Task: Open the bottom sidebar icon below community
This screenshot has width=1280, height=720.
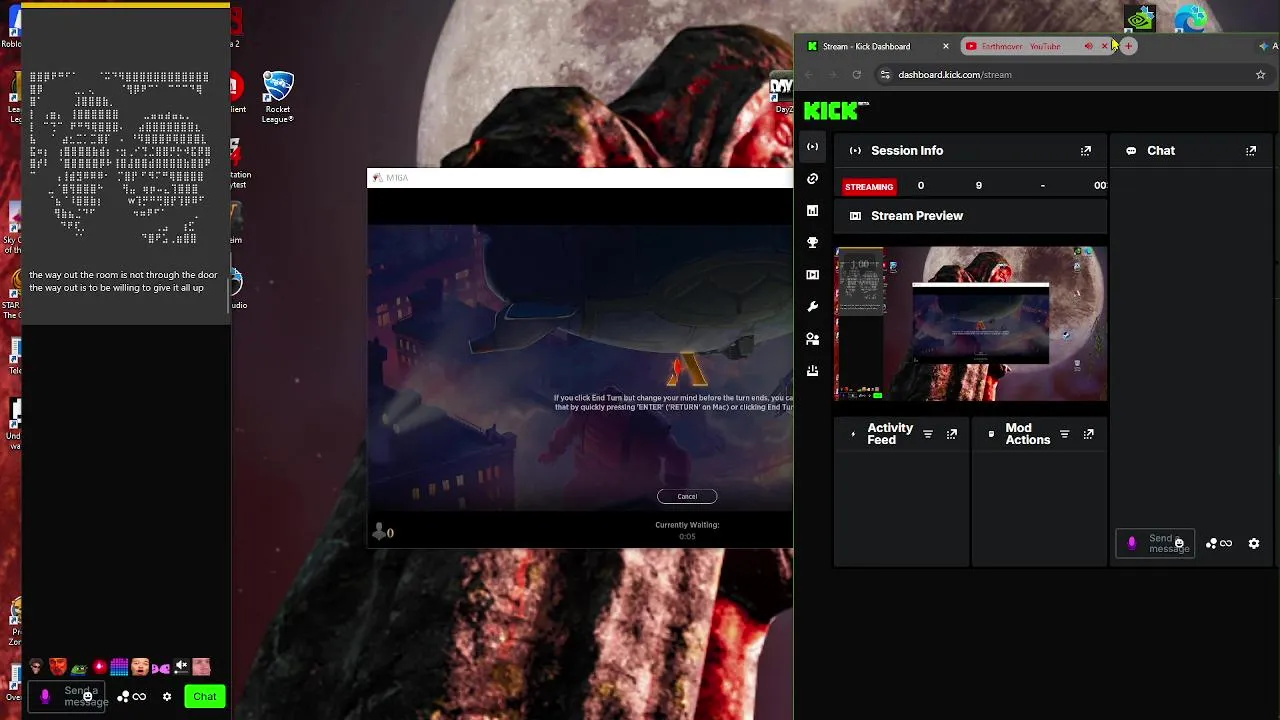Action: [x=812, y=371]
